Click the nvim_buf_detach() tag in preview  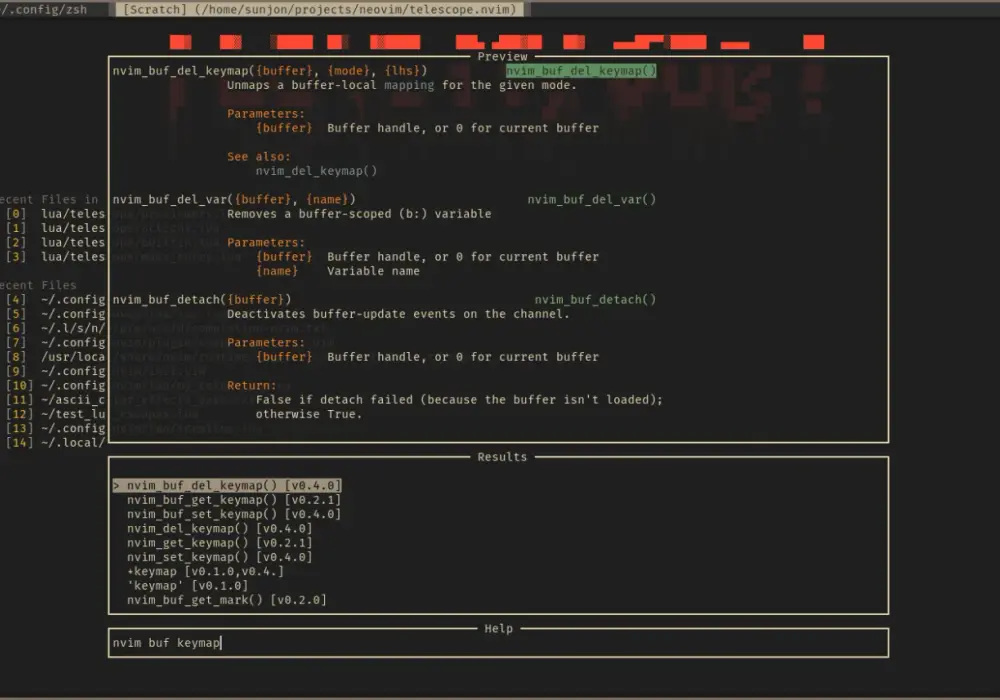pos(595,300)
